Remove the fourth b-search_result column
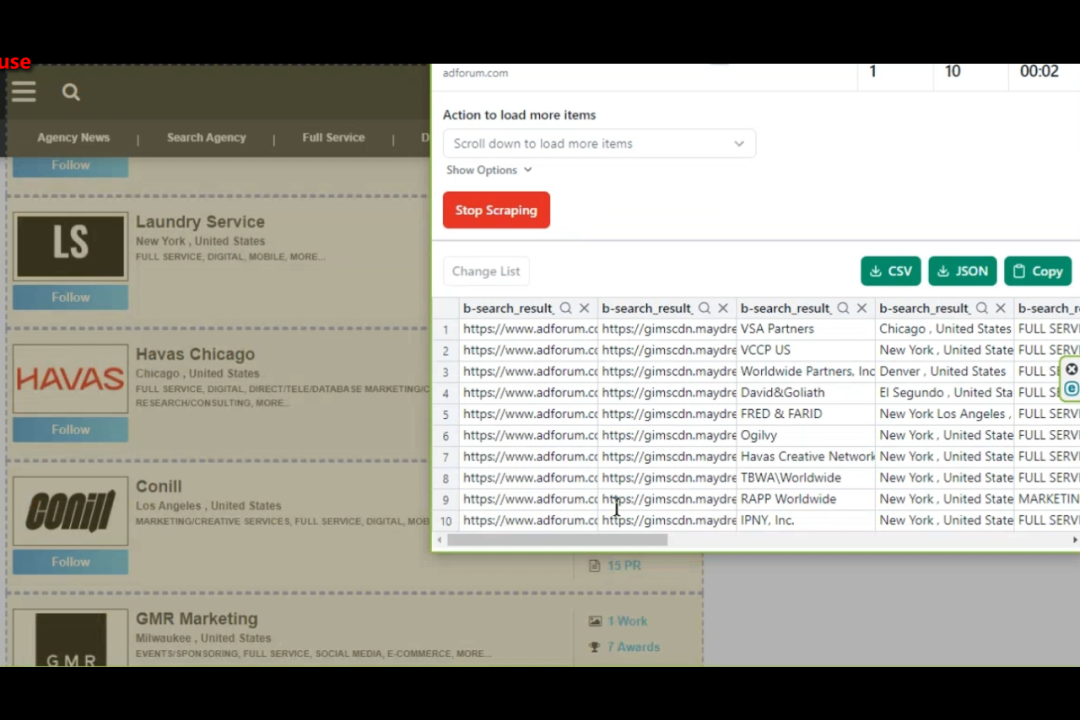Screen dimensions: 1080x720 click(x=1001, y=308)
